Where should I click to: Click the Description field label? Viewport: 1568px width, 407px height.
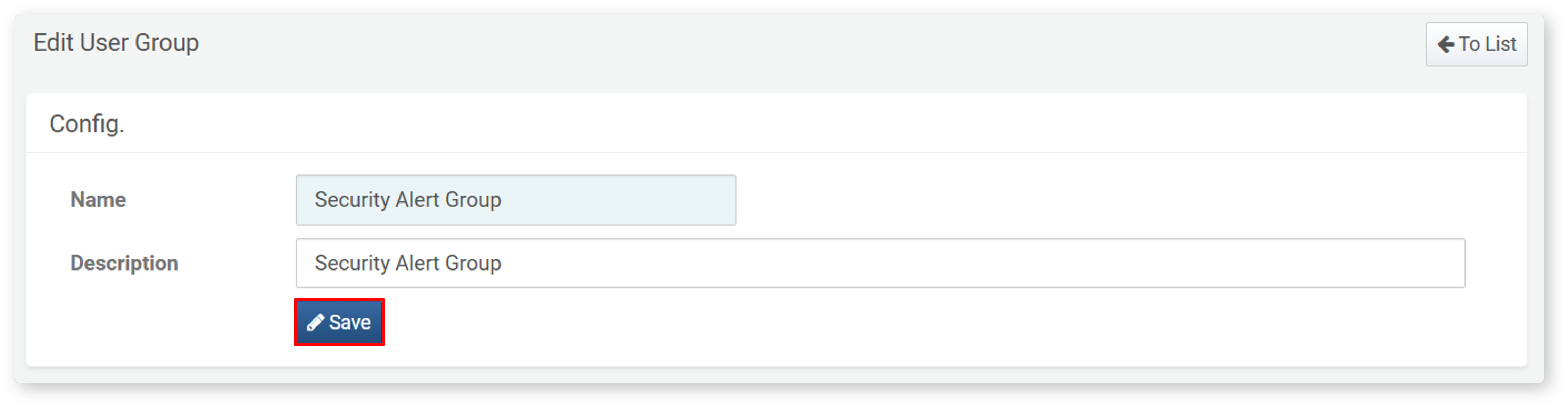[x=124, y=264]
